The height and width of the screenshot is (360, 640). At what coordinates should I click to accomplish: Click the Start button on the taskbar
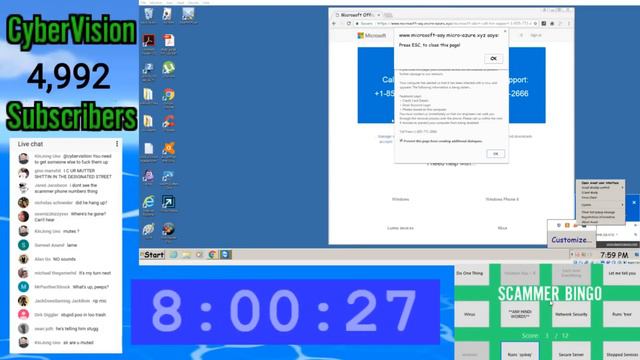[x=152, y=255]
